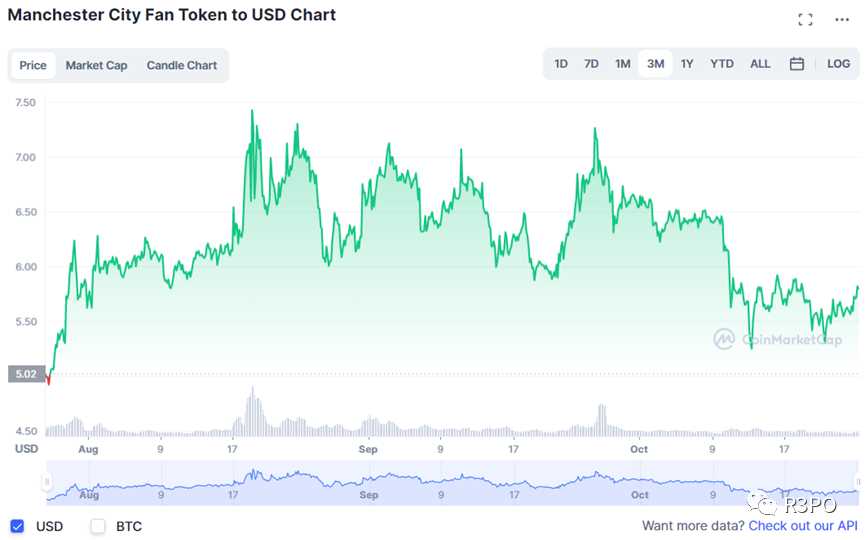Toggle the USD currency checkbox

click(x=17, y=526)
